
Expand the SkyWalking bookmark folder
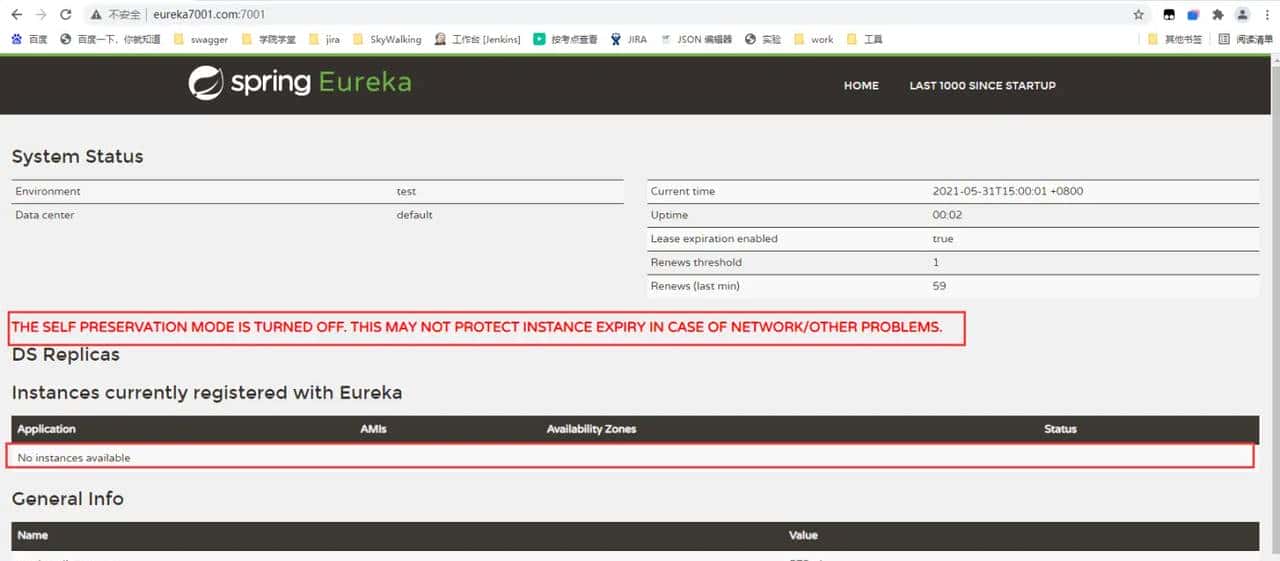point(386,40)
